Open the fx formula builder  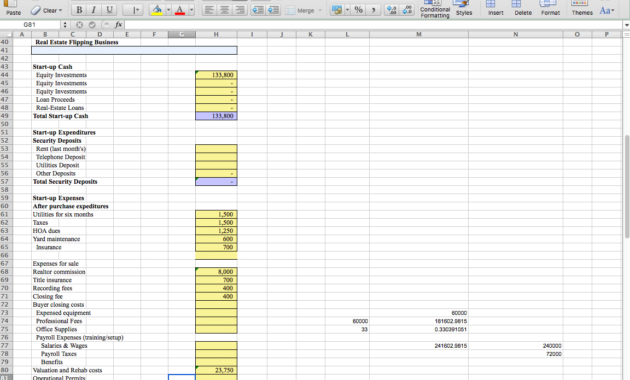119,25
